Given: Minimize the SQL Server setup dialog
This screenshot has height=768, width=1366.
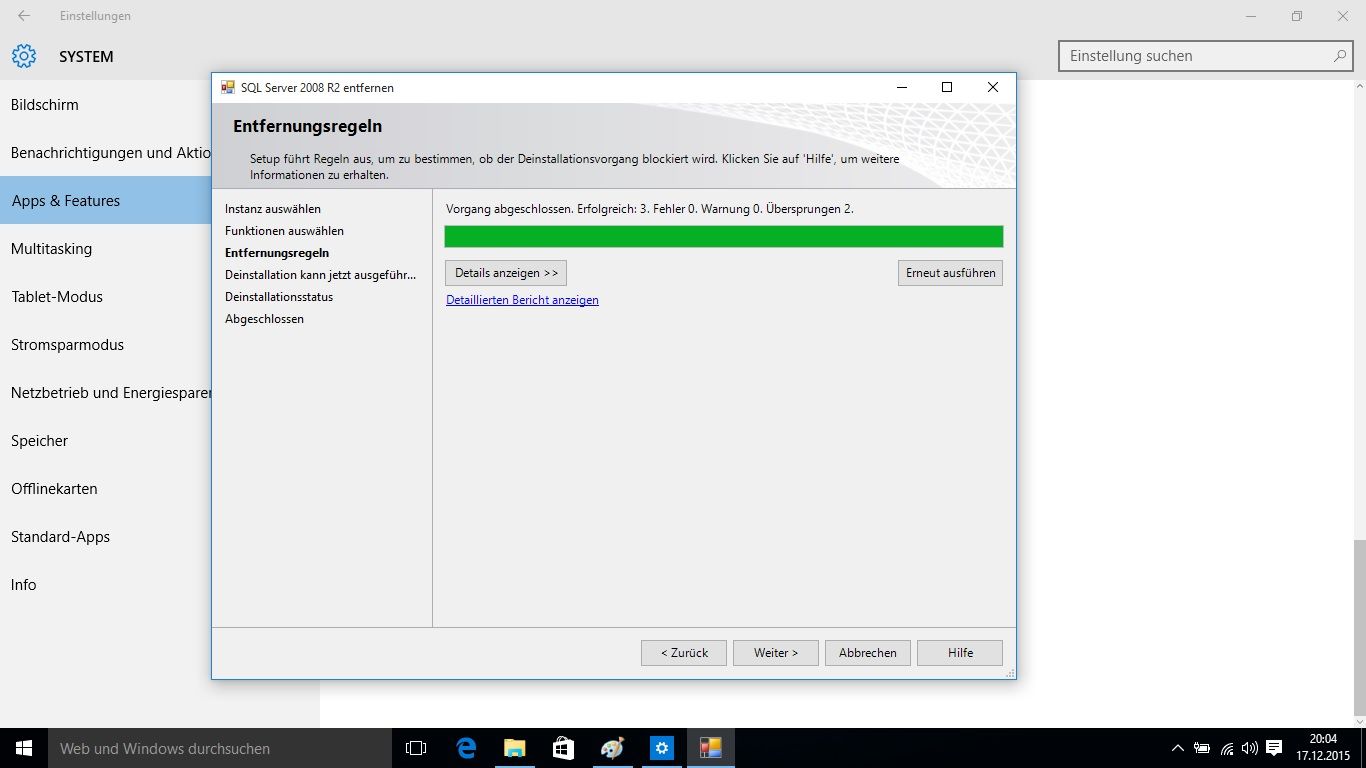Looking at the screenshot, I should 900,87.
